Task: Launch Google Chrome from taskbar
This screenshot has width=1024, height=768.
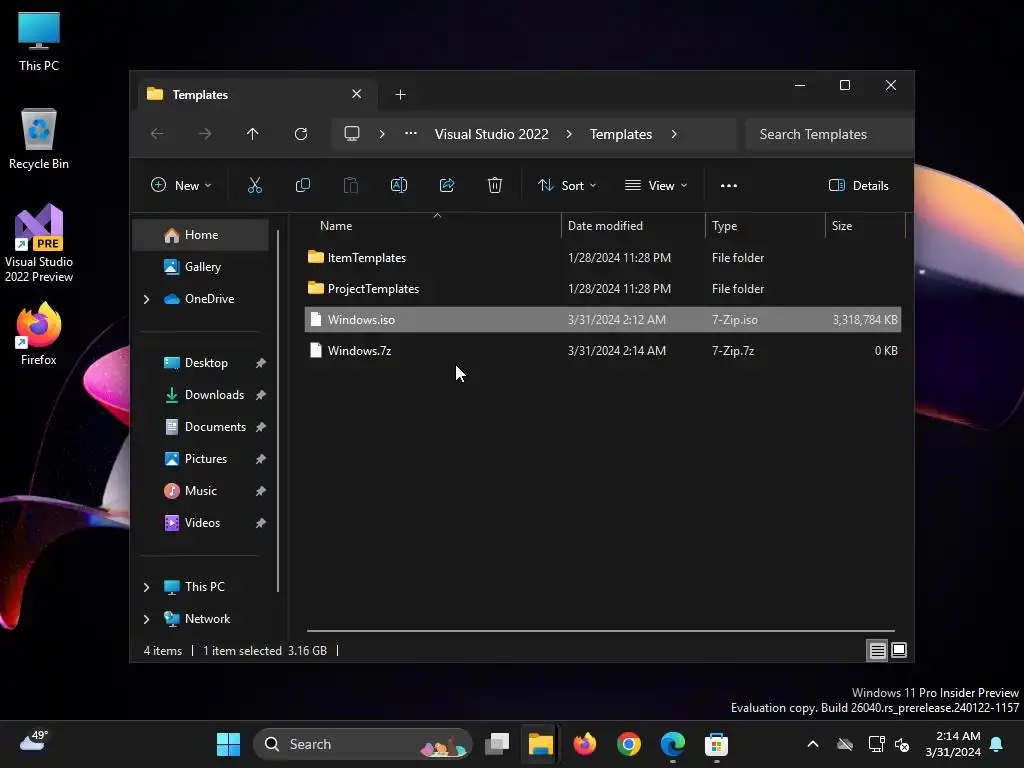Action: [629, 744]
